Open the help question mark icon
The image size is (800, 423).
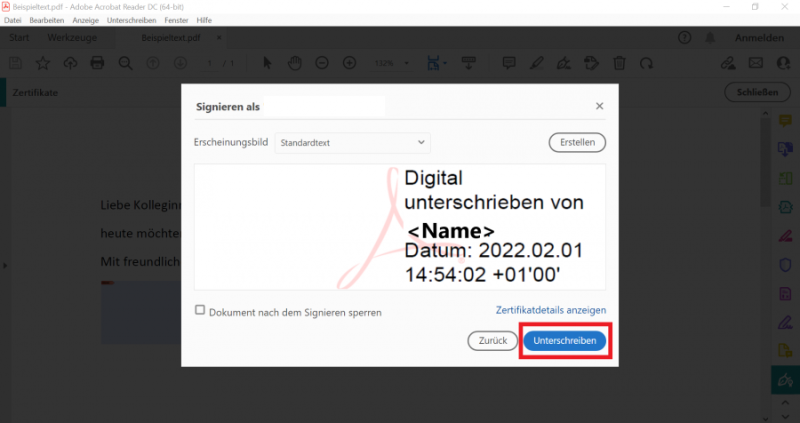[685, 38]
